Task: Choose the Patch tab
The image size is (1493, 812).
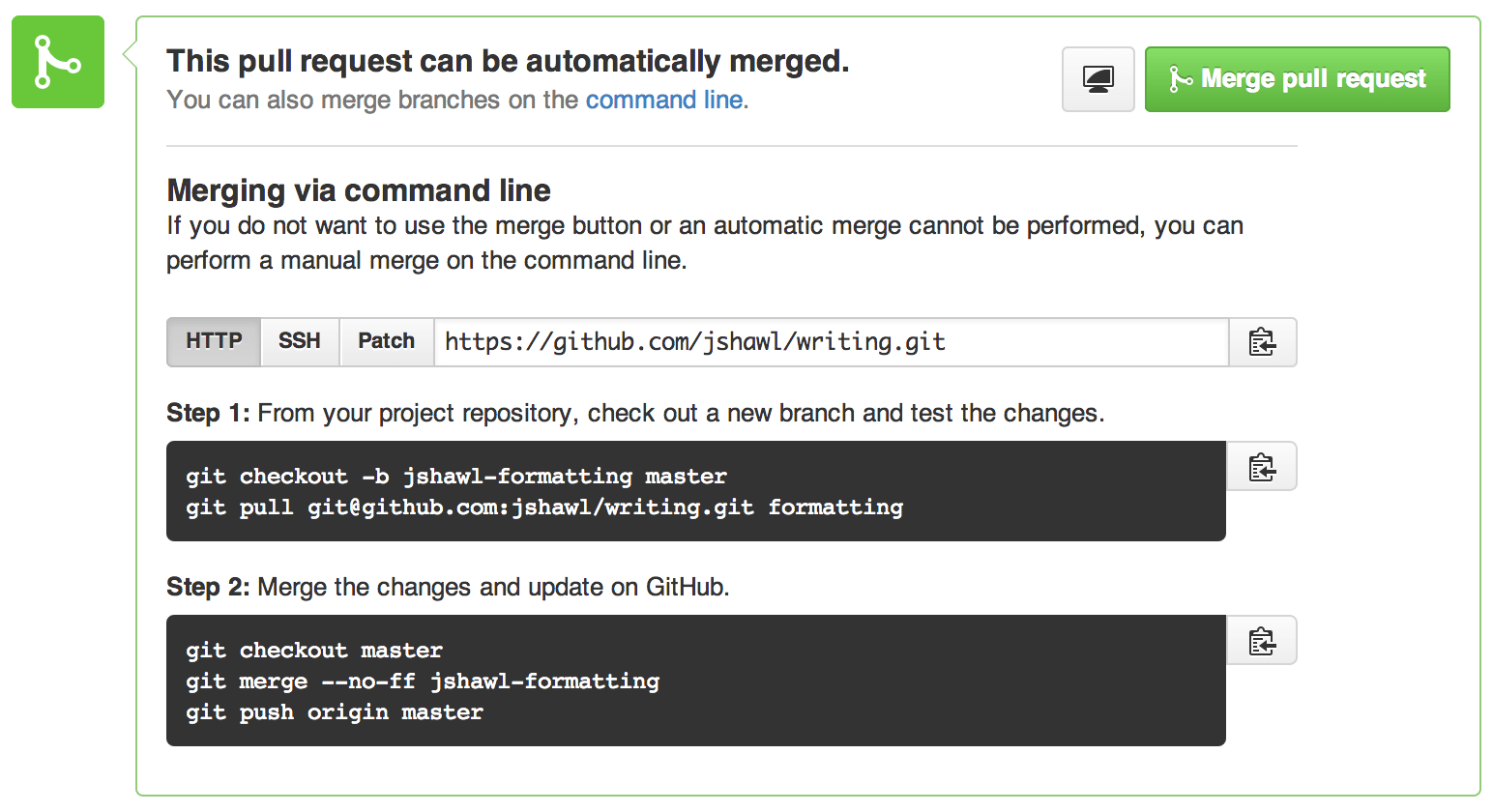Action: tap(387, 342)
